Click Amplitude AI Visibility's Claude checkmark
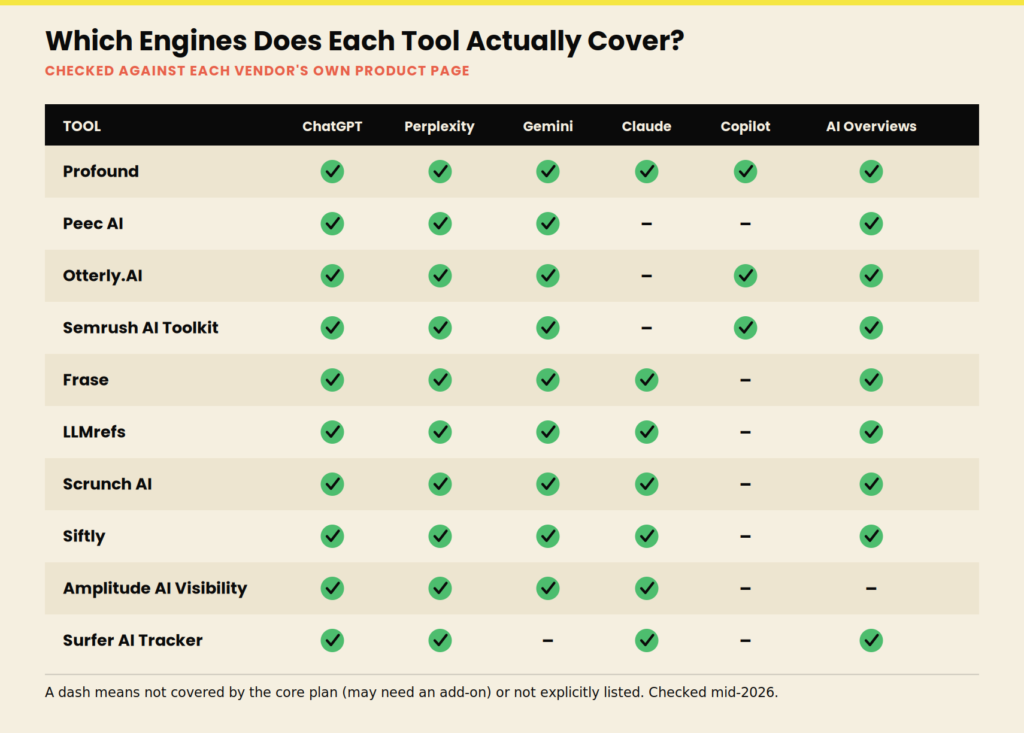The image size is (1024, 733). pos(647,588)
